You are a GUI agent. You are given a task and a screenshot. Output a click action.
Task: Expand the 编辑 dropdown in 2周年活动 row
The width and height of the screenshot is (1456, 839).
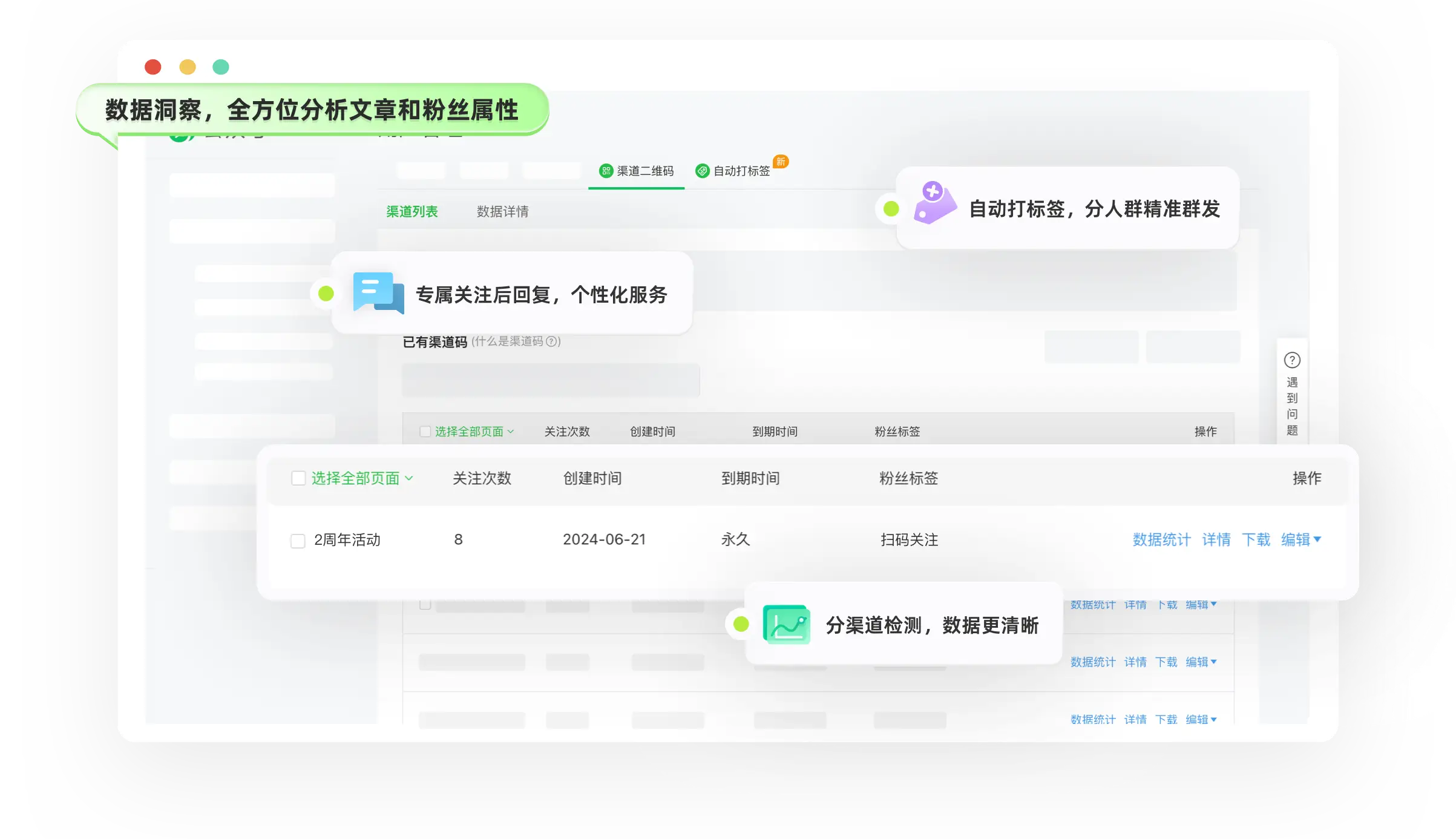[1302, 540]
